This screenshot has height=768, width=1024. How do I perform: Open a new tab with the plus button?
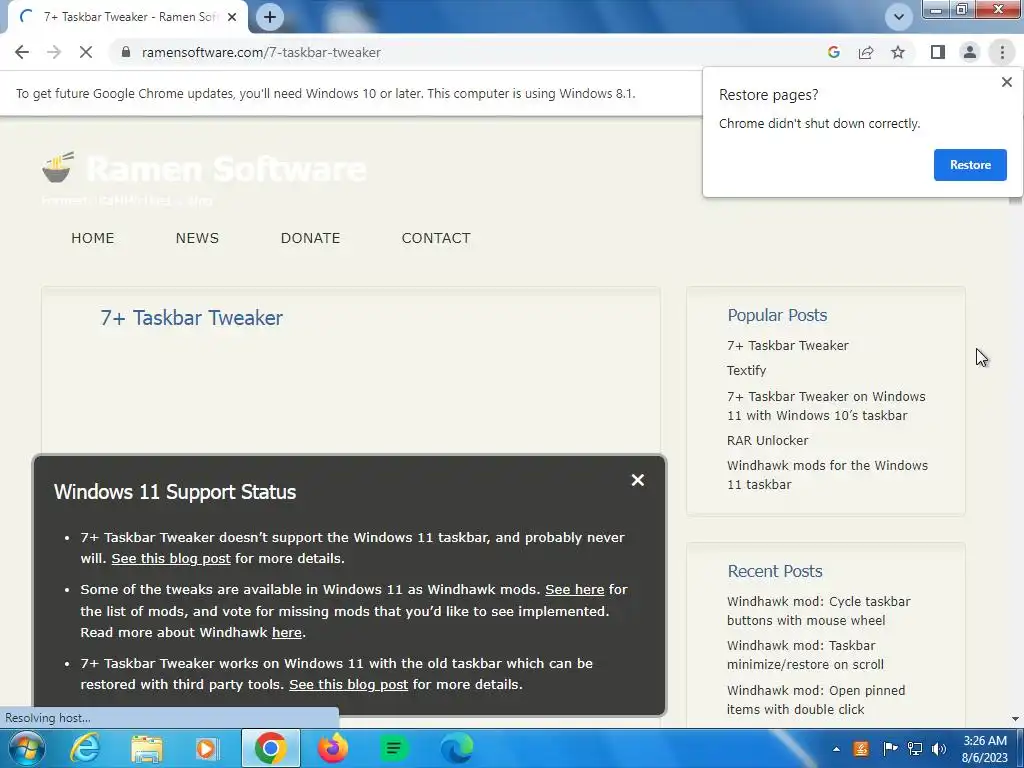tap(270, 17)
